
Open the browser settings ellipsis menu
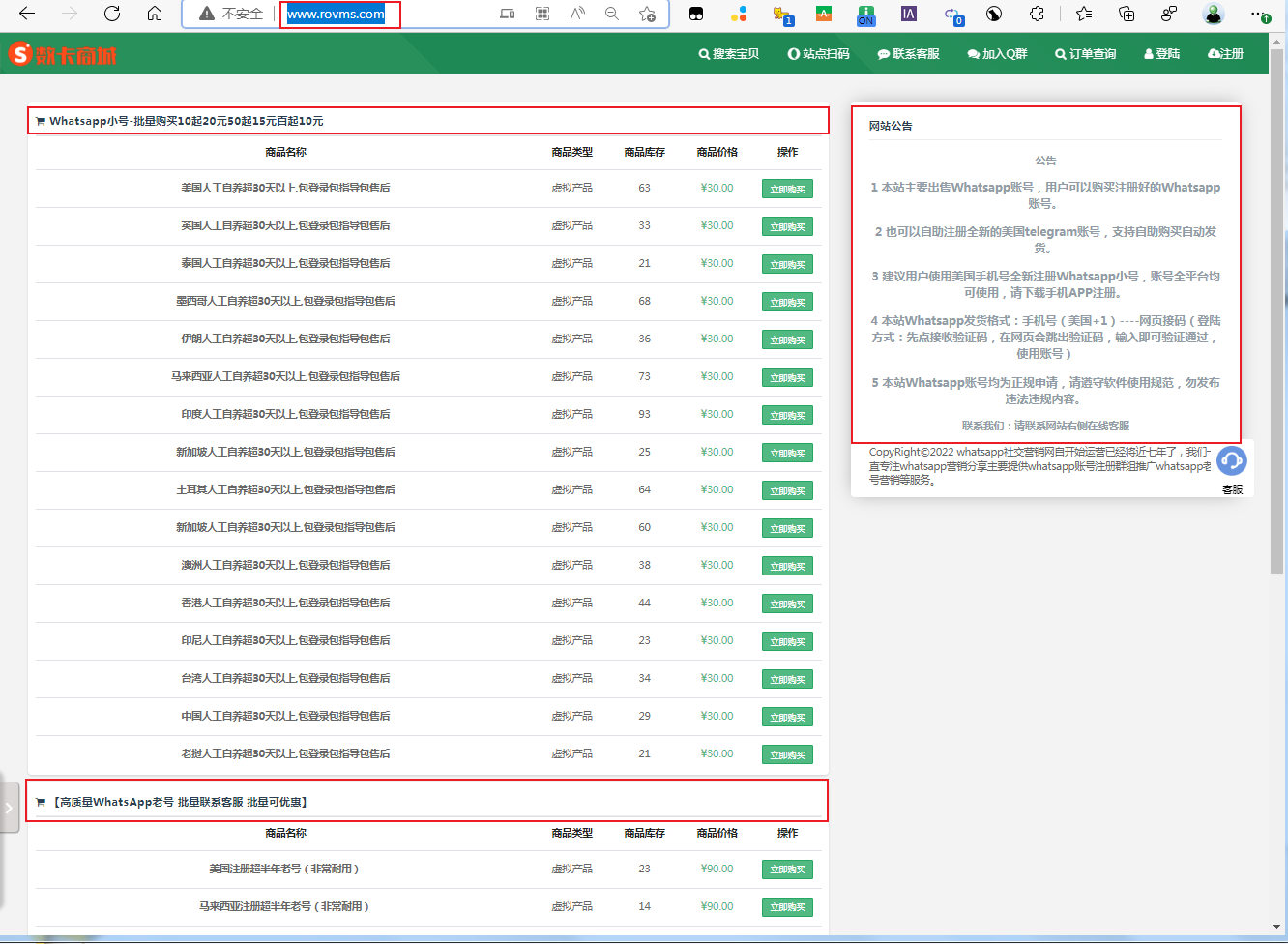coord(1259,14)
